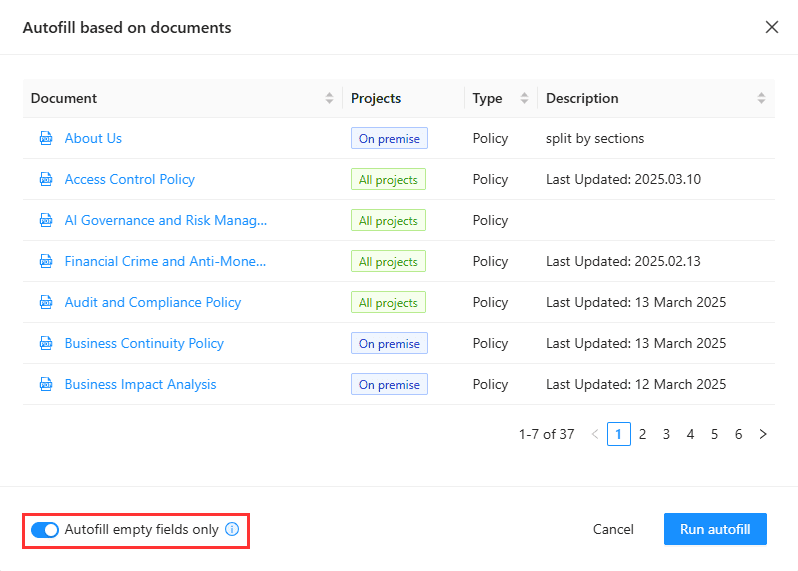Screen dimensions: 798x571
Task: Click the Projects column header
Action: pos(376,98)
